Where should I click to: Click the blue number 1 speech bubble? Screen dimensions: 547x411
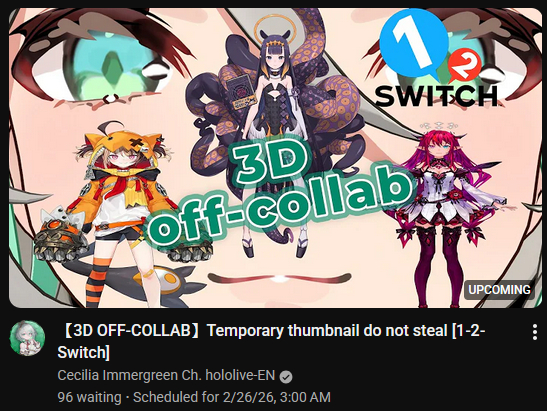(x=413, y=45)
